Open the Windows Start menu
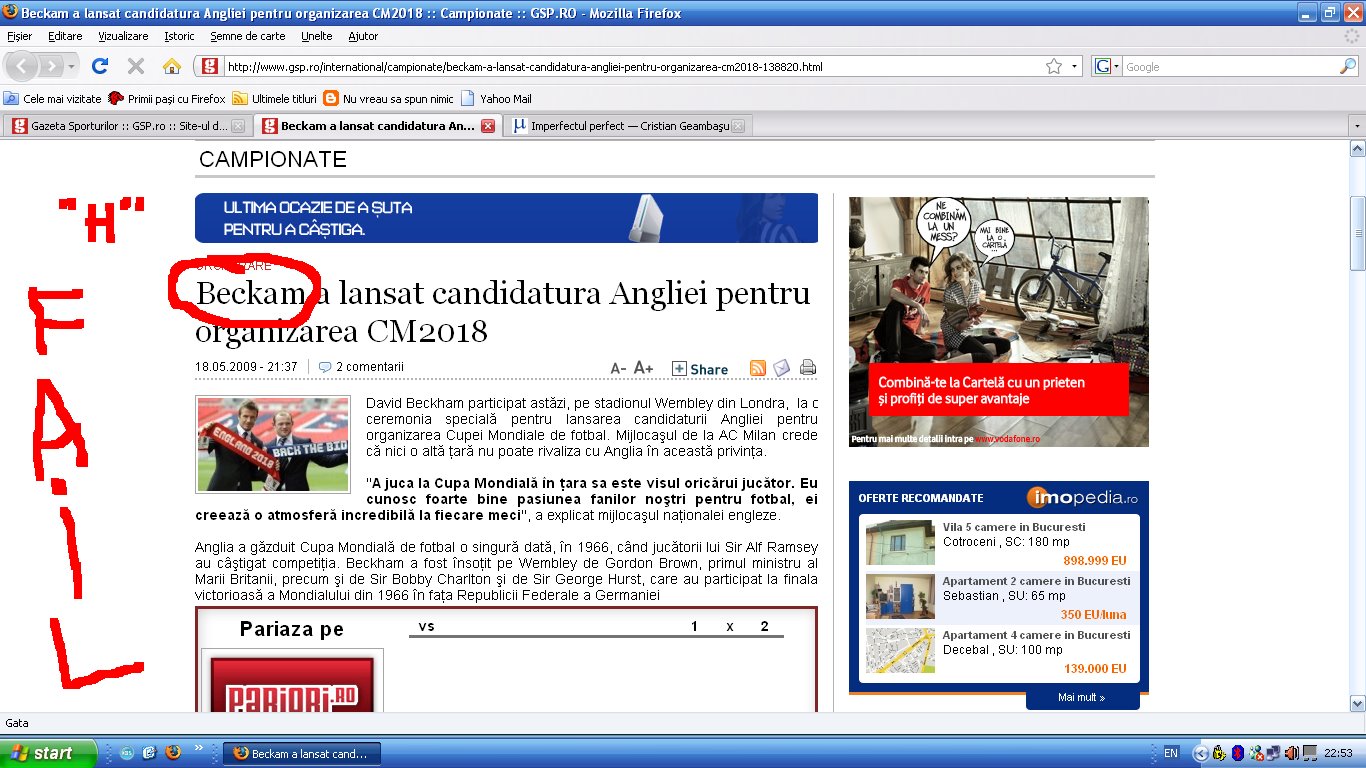1366x768 pixels. pos(48,753)
